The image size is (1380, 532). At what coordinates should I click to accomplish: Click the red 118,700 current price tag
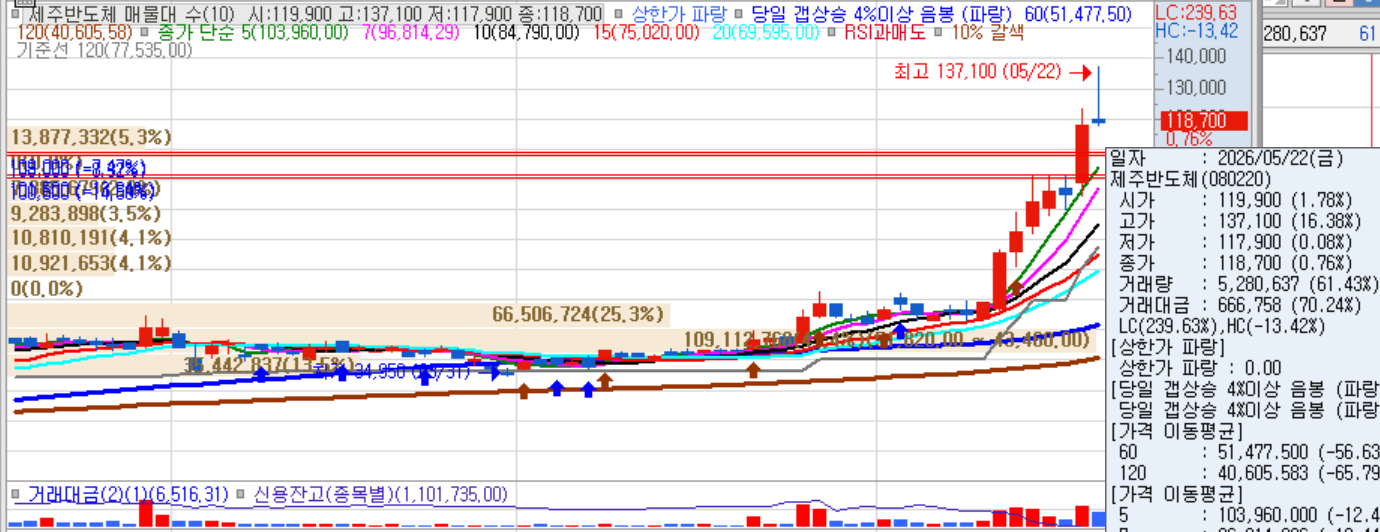coord(1204,121)
